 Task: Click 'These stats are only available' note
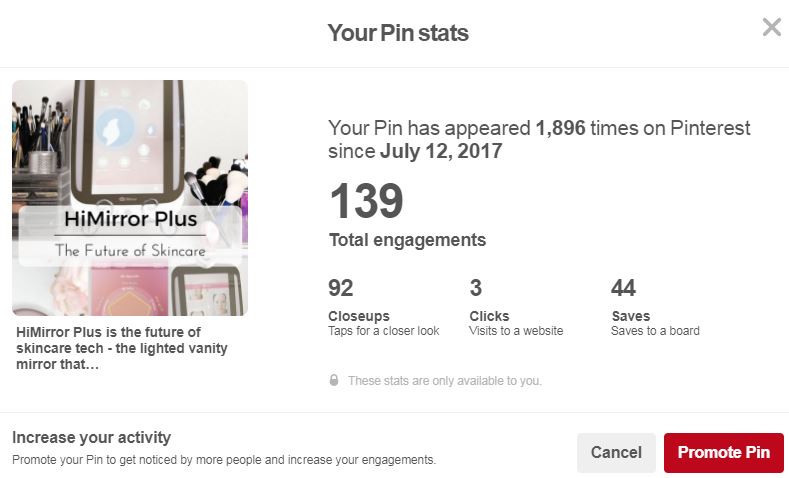[x=445, y=381]
